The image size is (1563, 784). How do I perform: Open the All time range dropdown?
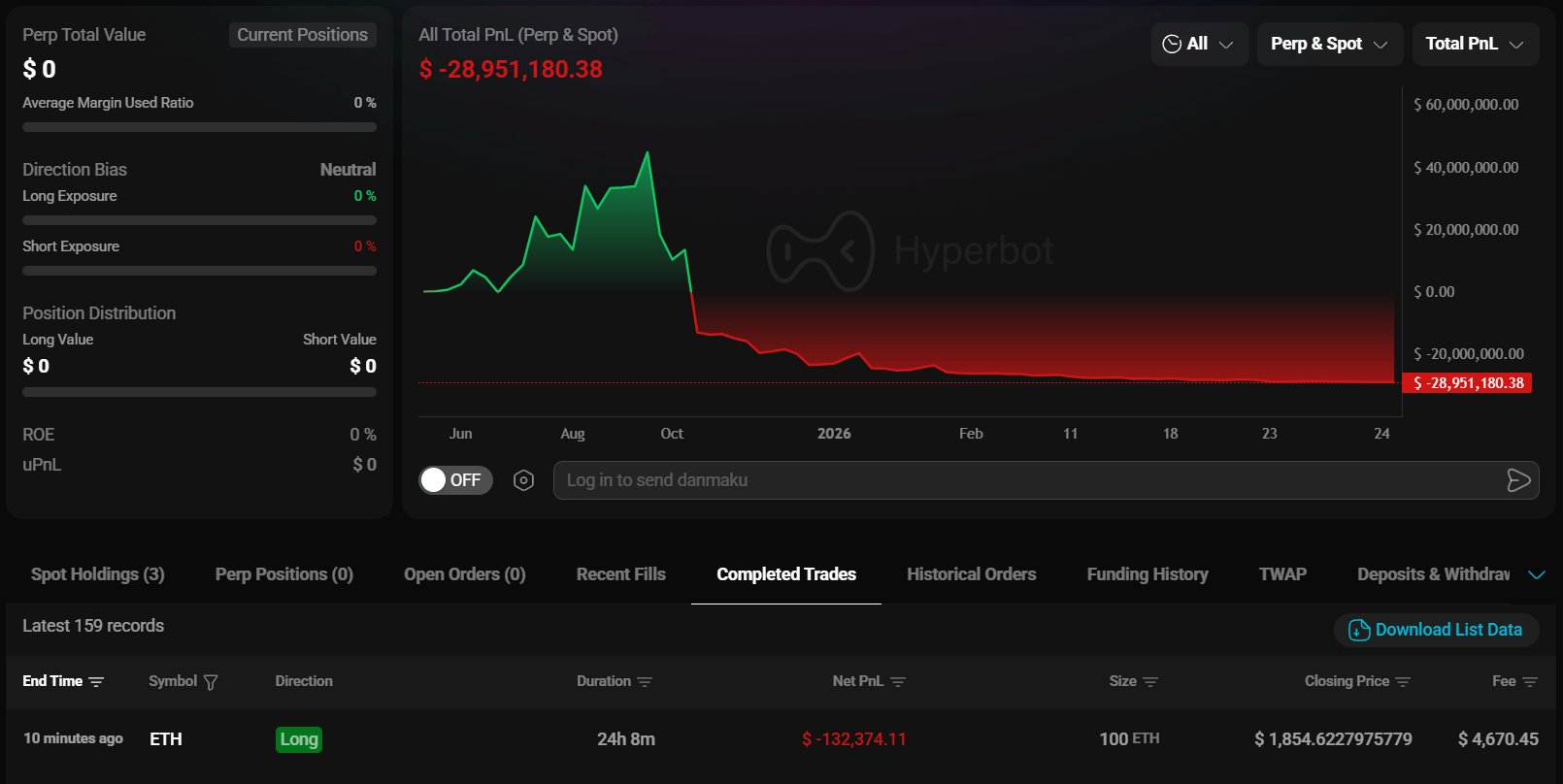(x=1199, y=44)
